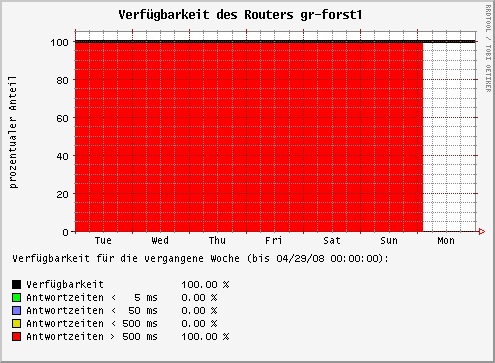495x363 pixels.
Task: Click the prozentualer Anteil axis label
Action: pos(13,132)
